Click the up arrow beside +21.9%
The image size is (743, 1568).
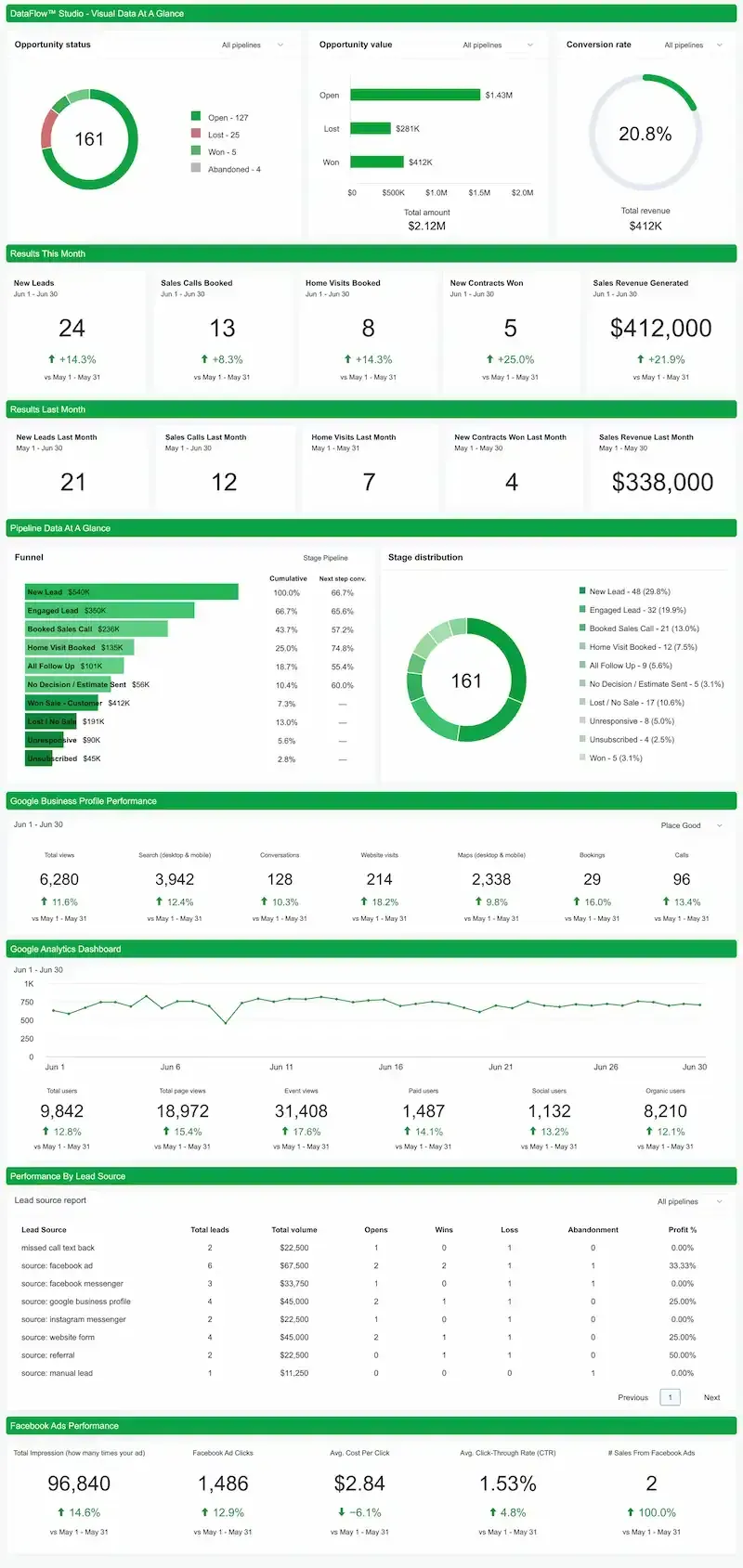coord(640,358)
